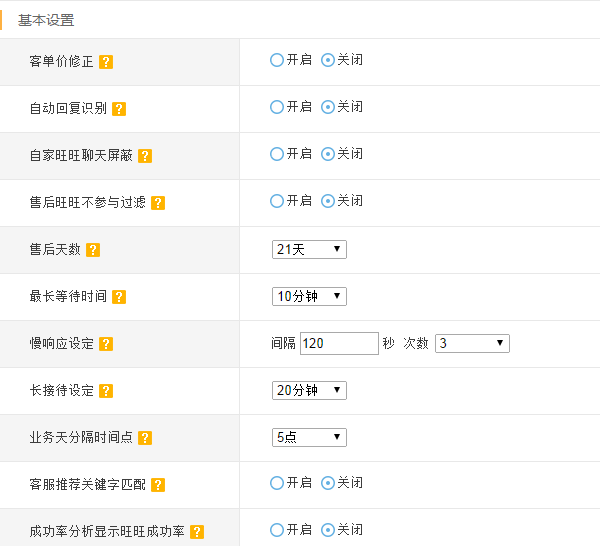Click the question mark next to 自动回复识别

click(119, 109)
